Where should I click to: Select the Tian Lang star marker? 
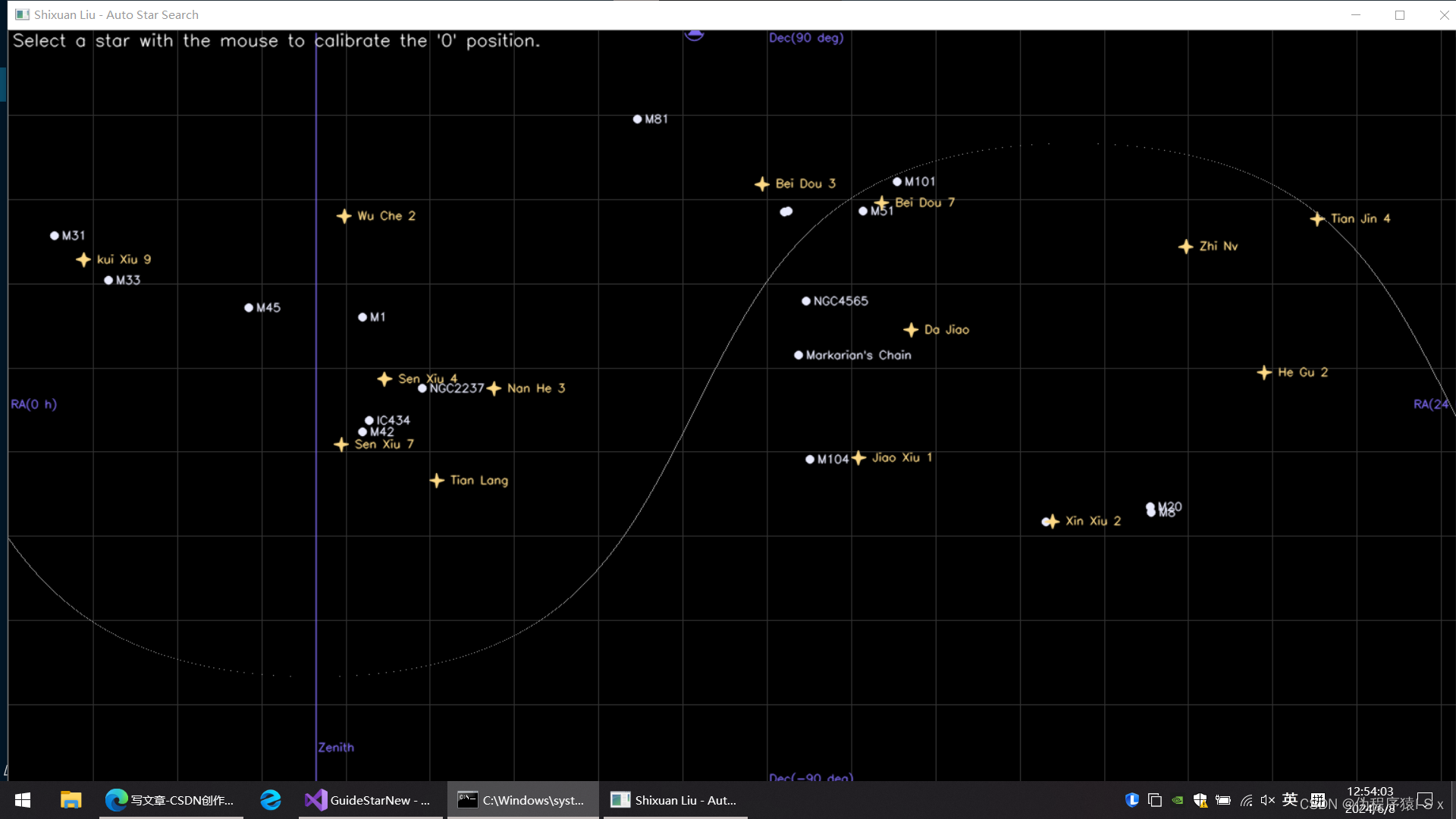[437, 481]
